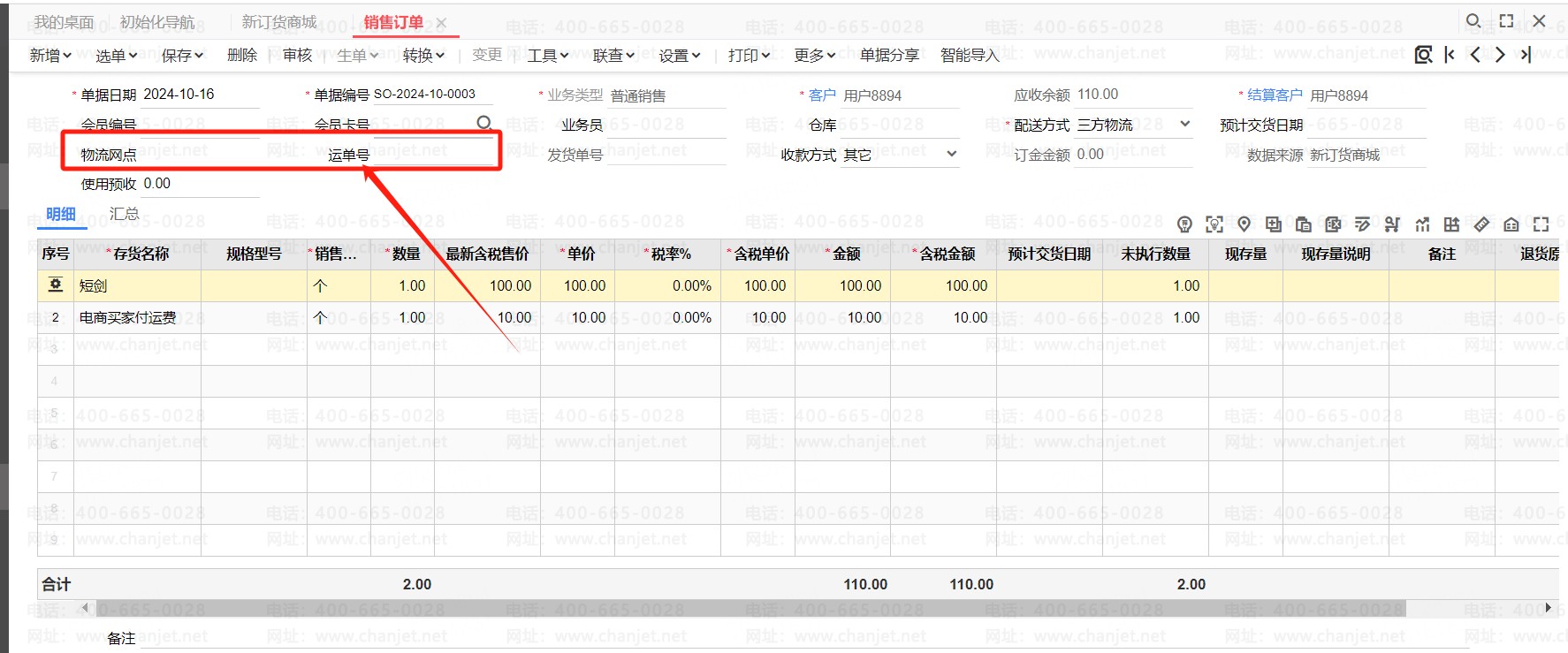Click the 单据分享 button
The image size is (1568, 653).
coord(889,56)
